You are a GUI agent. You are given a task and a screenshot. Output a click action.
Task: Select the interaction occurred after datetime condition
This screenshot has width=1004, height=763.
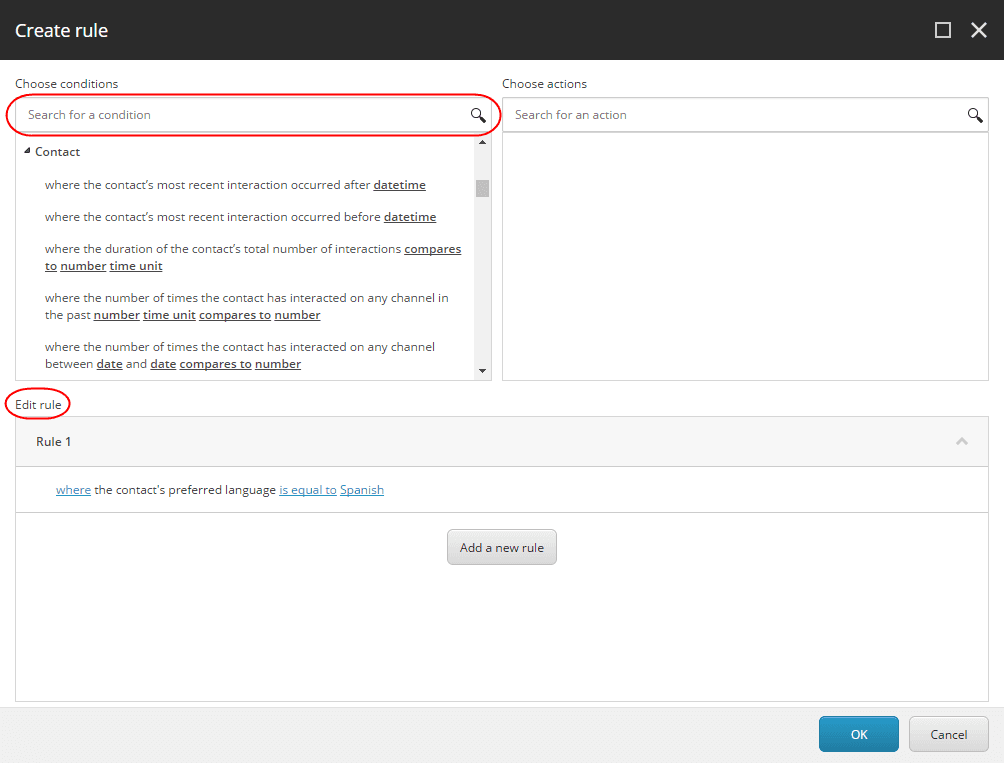point(235,185)
